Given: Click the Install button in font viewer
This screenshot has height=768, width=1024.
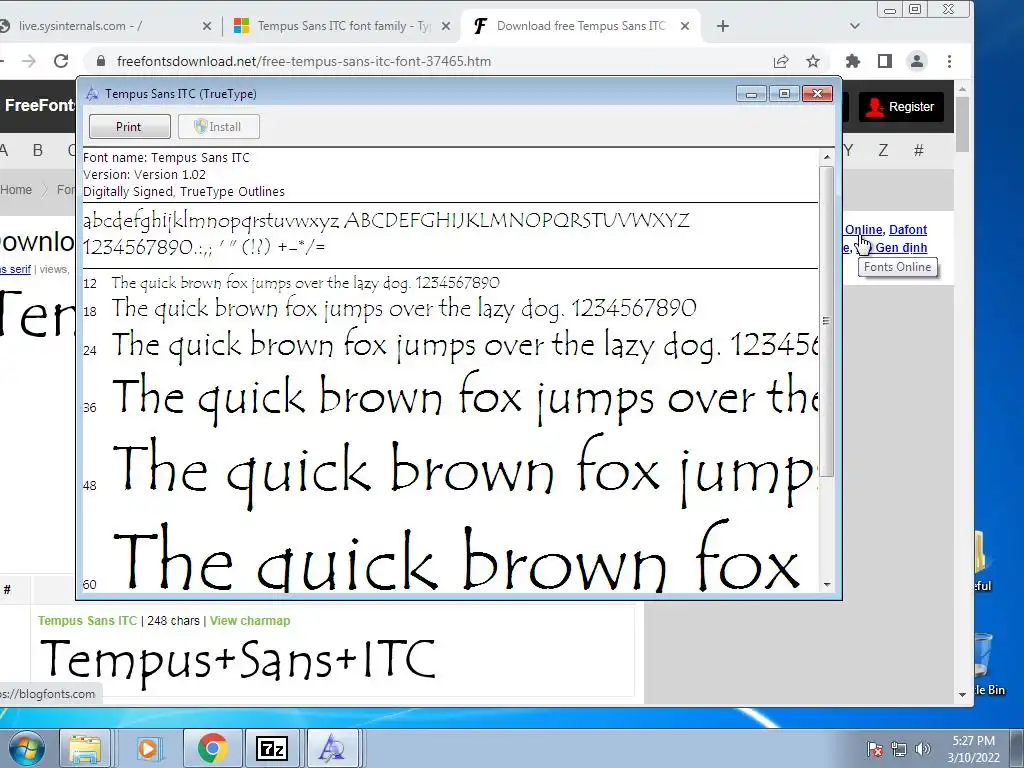Looking at the screenshot, I should point(219,127).
